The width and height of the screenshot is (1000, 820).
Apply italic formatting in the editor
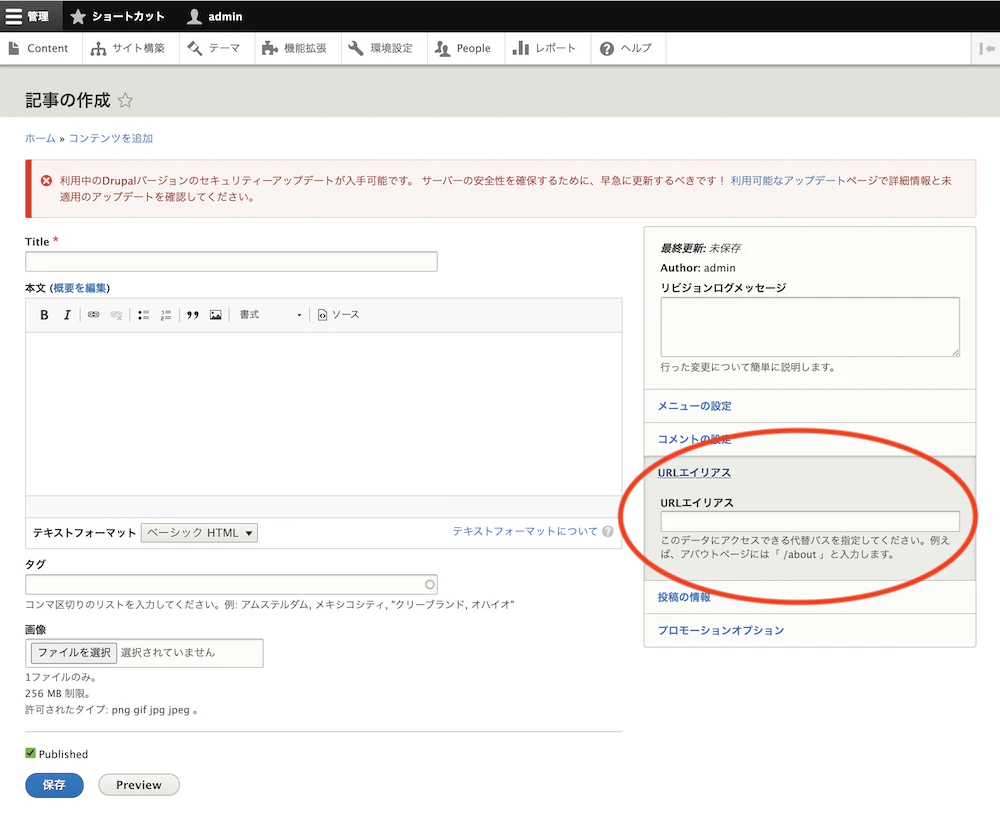66,314
